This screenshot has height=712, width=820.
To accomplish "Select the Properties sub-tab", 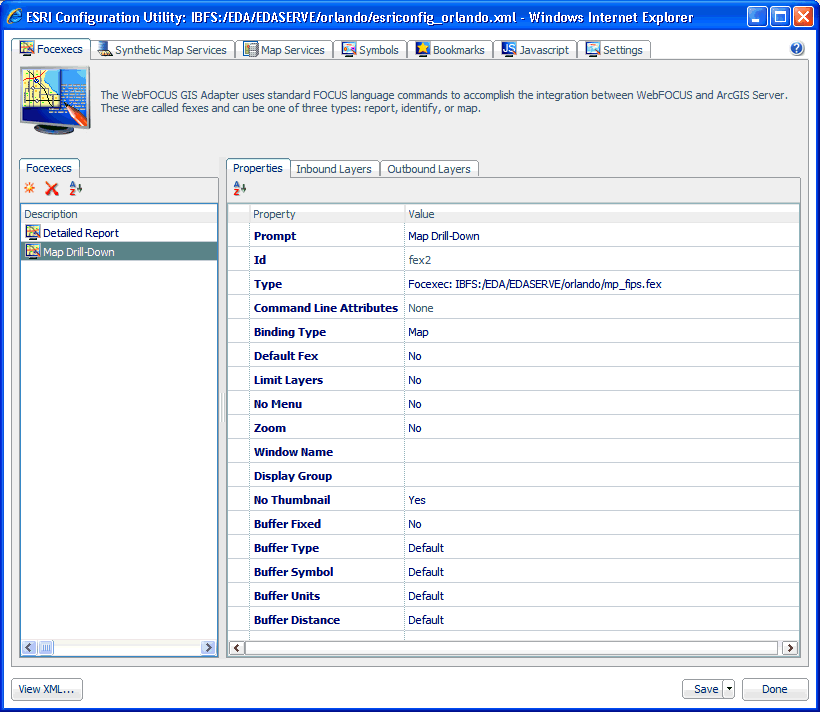I will click(258, 168).
